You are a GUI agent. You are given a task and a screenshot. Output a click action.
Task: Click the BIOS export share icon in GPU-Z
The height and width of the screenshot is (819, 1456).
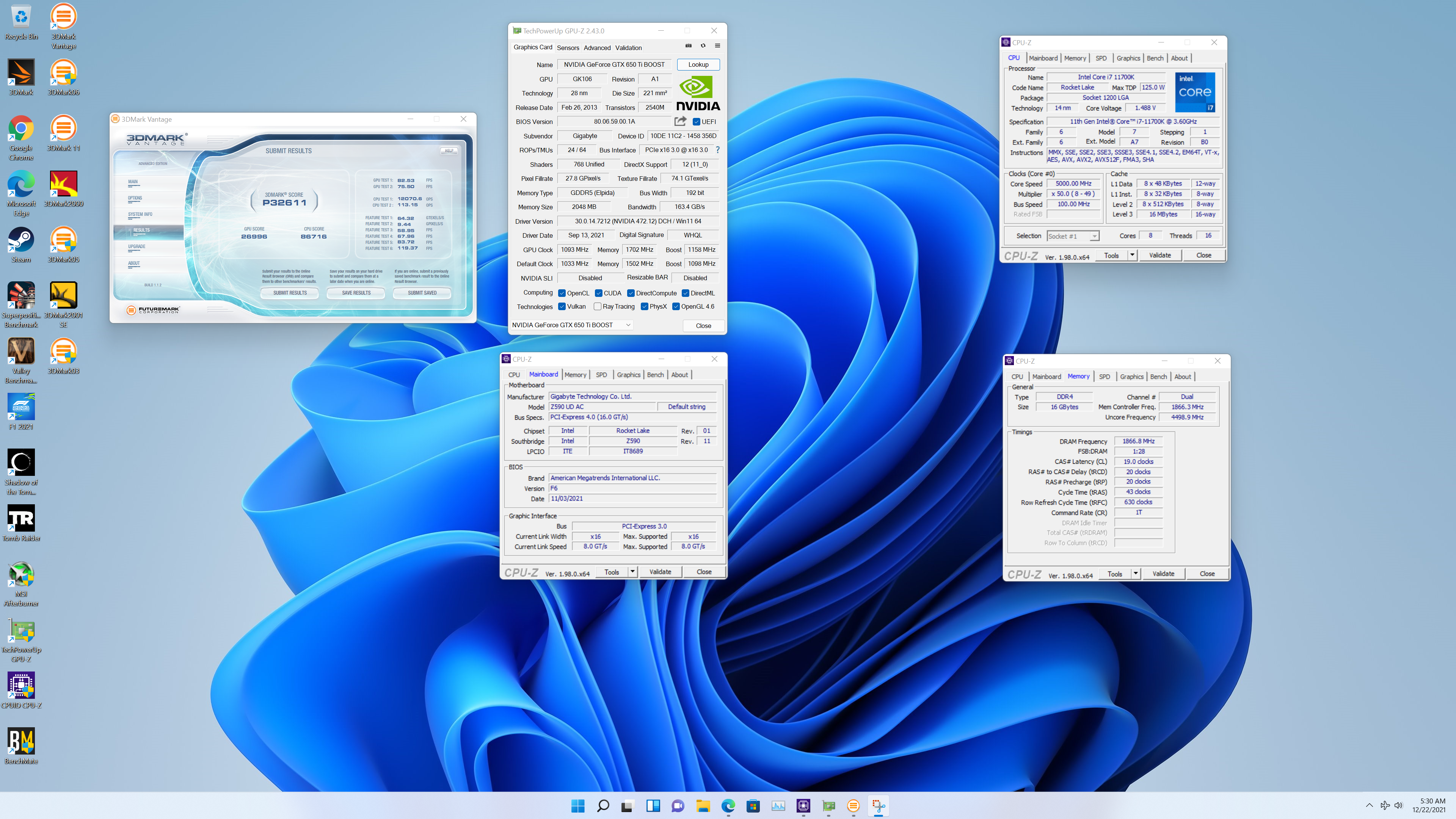pyautogui.click(x=681, y=121)
